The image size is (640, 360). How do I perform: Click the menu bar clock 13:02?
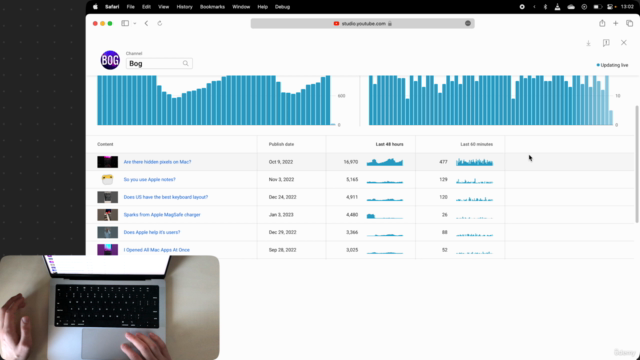627,7
